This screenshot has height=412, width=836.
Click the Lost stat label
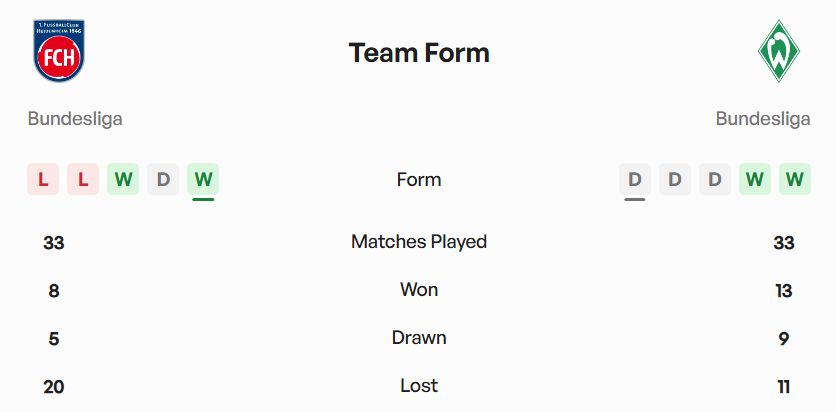tap(419, 386)
